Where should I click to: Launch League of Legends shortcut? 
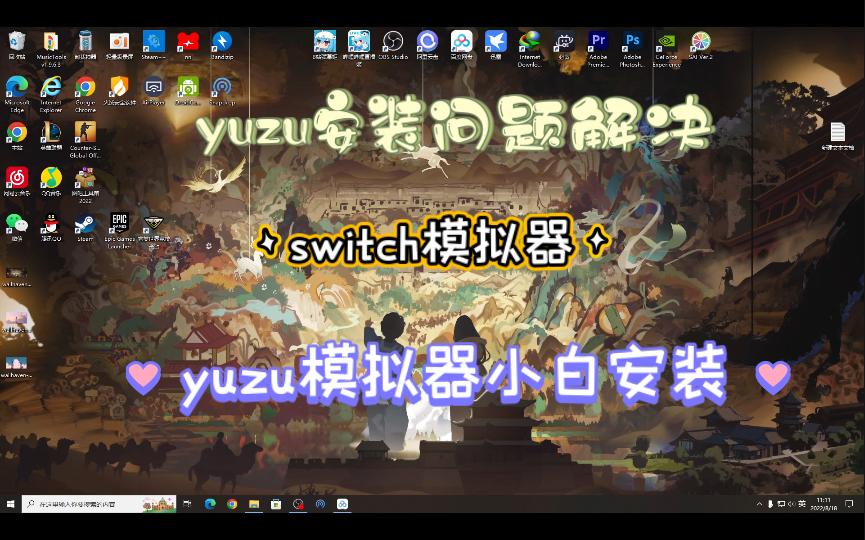[51, 132]
